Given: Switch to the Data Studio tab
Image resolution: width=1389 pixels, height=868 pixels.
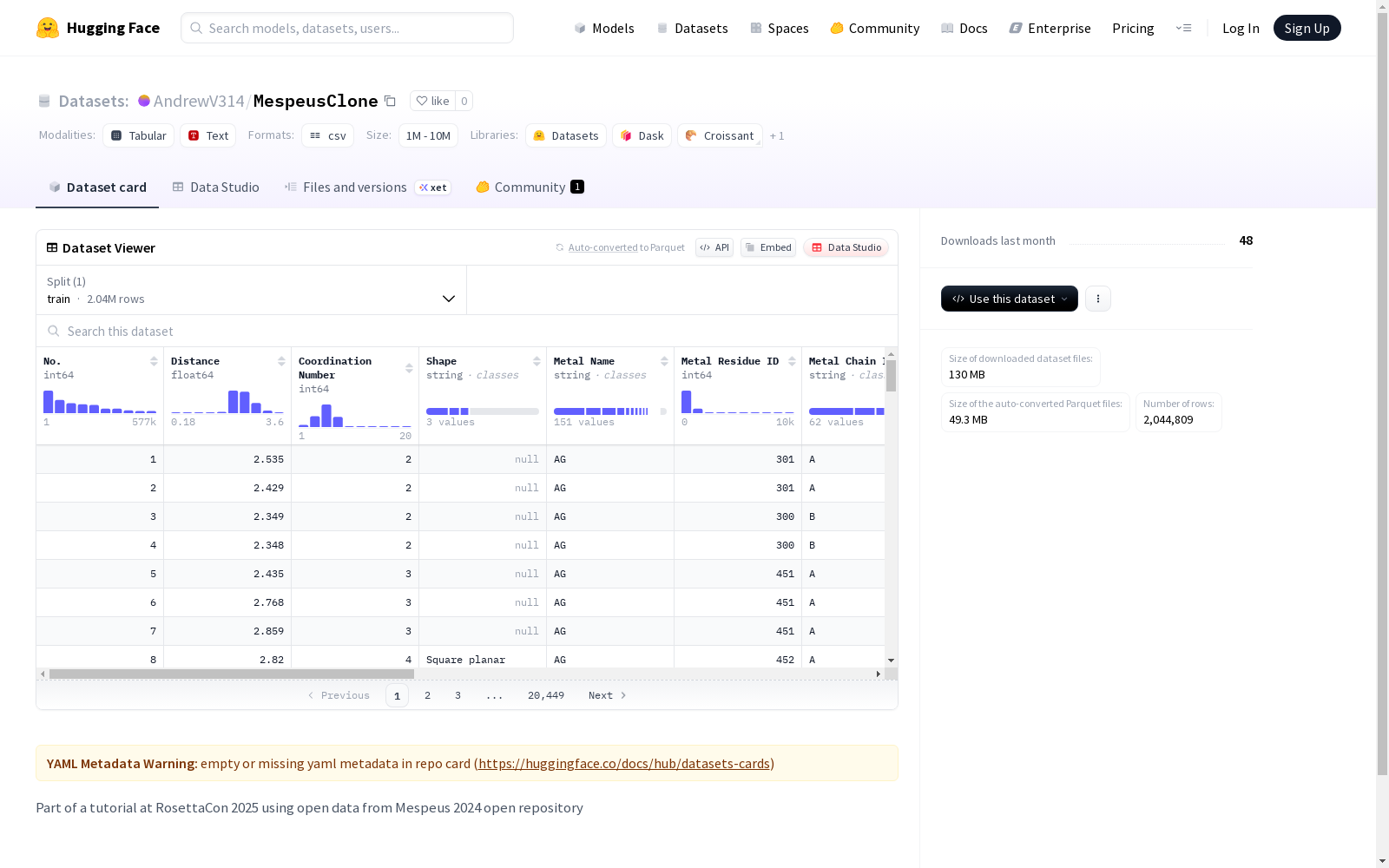Looking at the screenshot, I should (216, 187).
